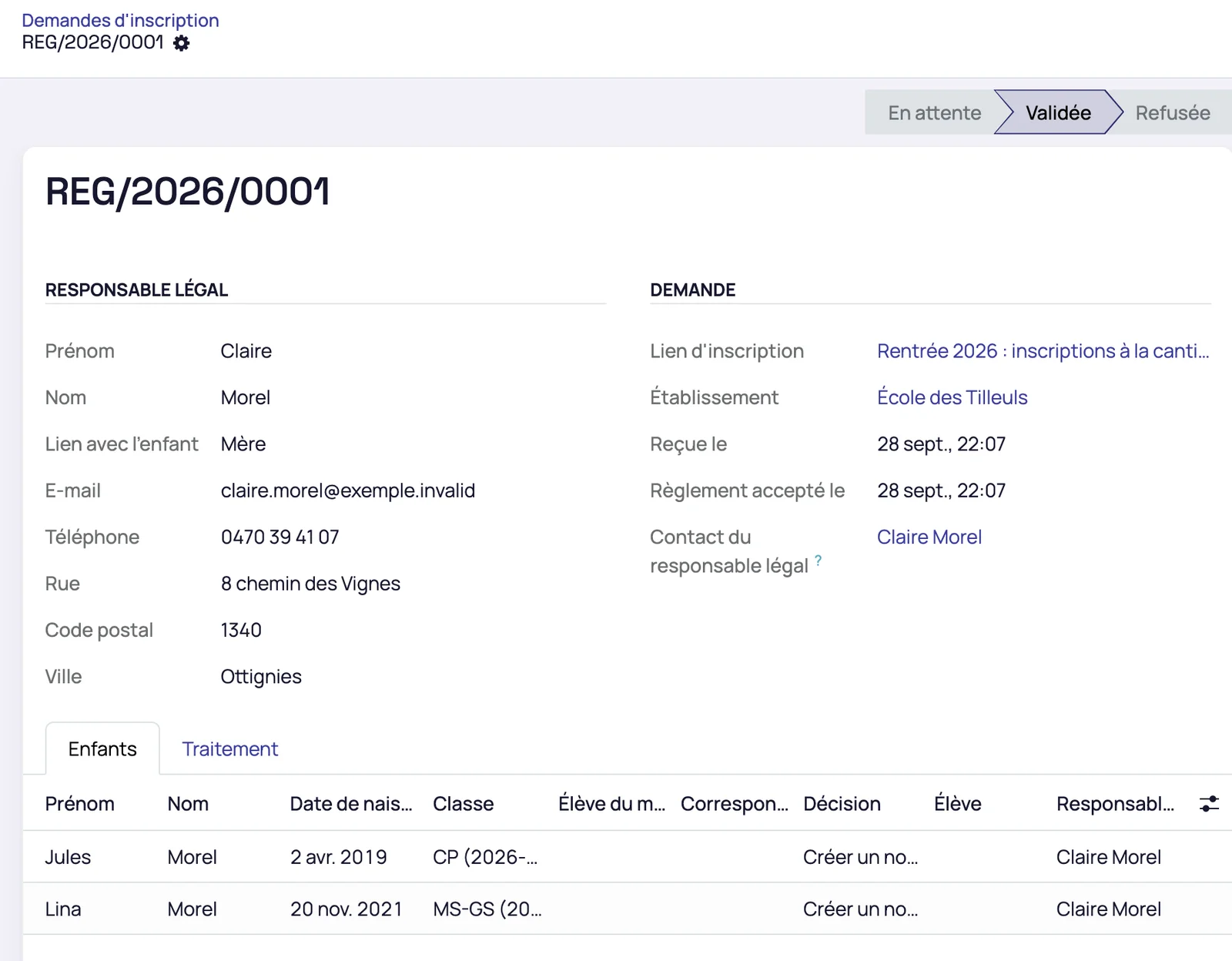
Task: Go back to Demandes d'inscription breadcrumb
Action: tap(120, 20)
